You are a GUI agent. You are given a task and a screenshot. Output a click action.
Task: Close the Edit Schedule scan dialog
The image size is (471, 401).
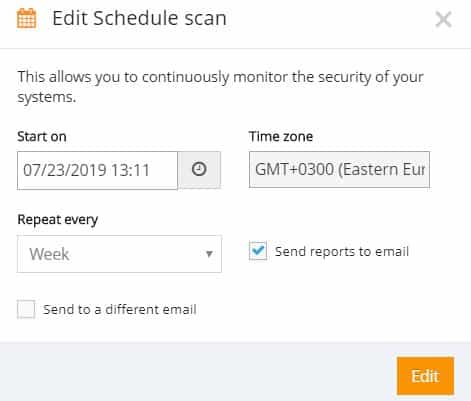point(443,19)
